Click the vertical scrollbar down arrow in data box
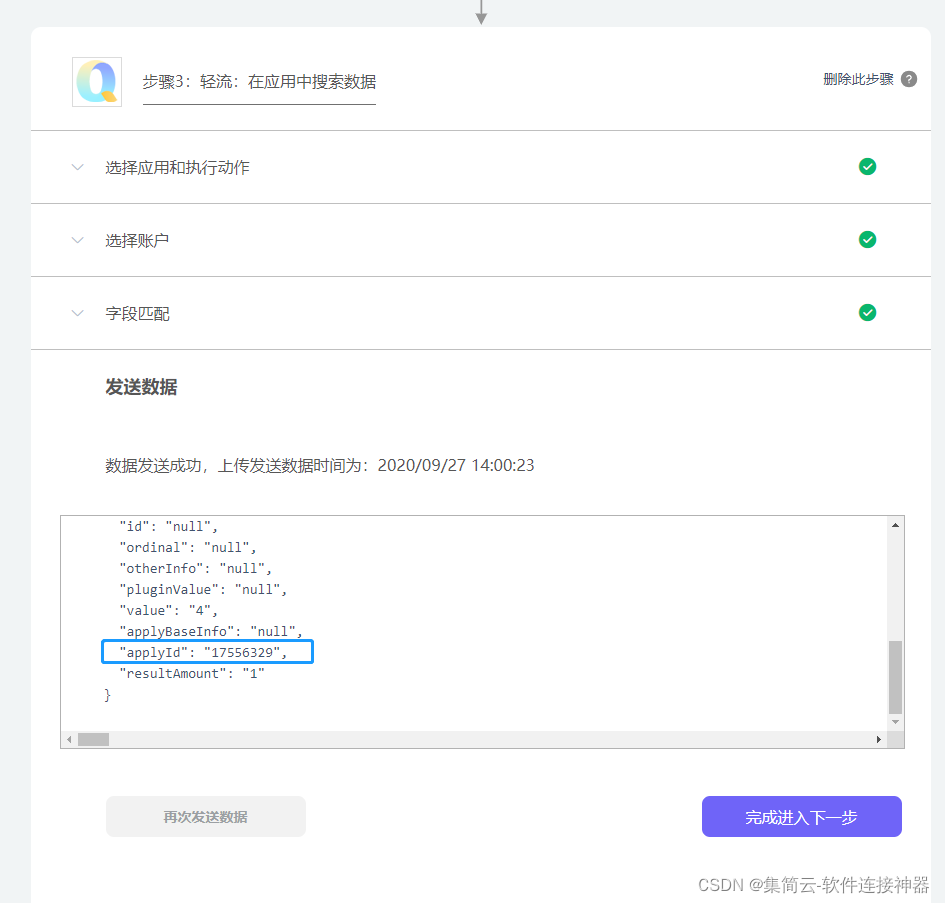Viewport: 945px width, 903px height. coord(895,722)
